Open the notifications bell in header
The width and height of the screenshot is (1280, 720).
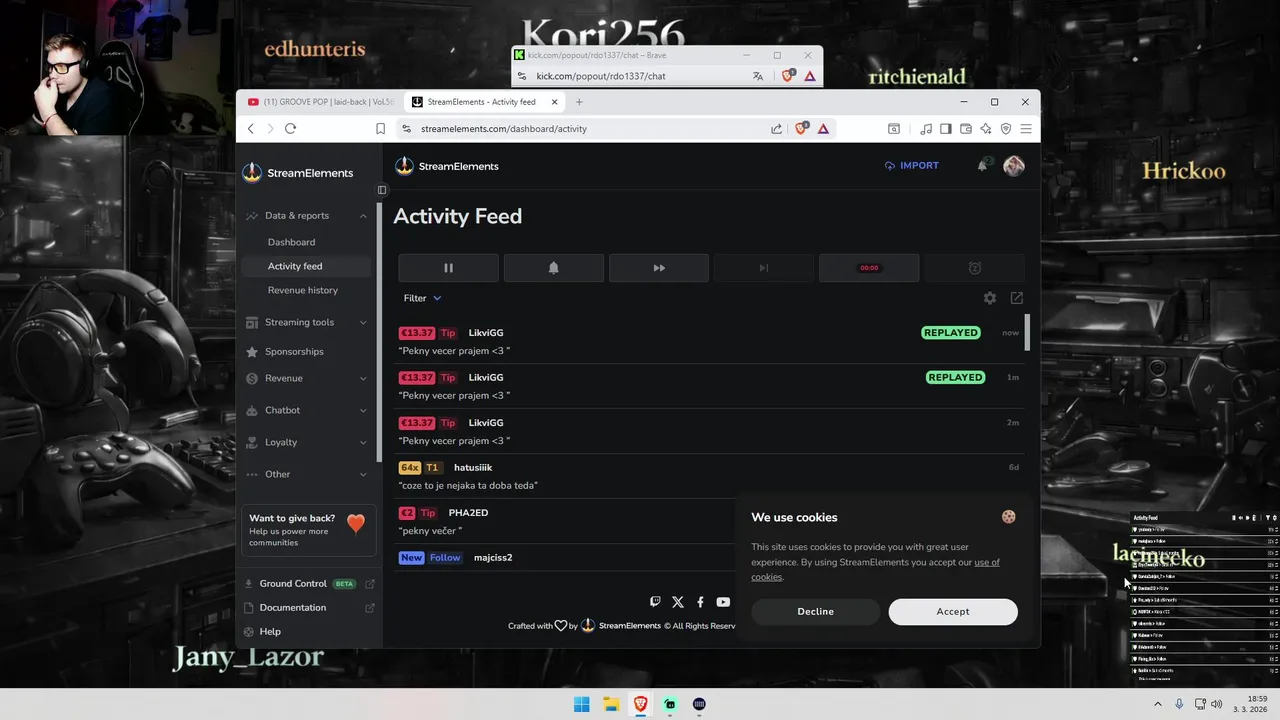[x=982, y=166]
